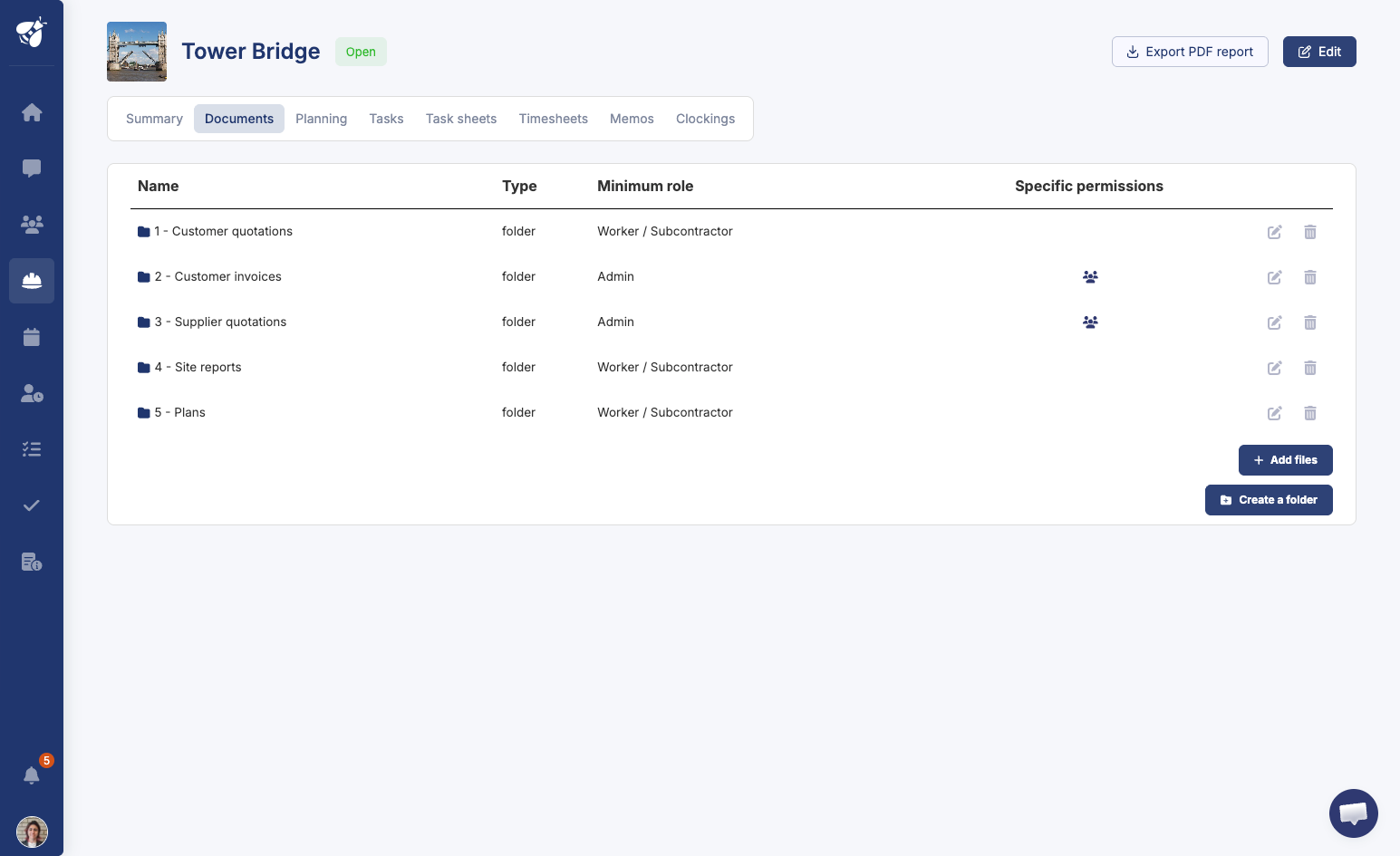The width and height of the screenshot is (1400, 856).
Task: Delete the 3 - Supplier quotations folder
Action: 1310,322
